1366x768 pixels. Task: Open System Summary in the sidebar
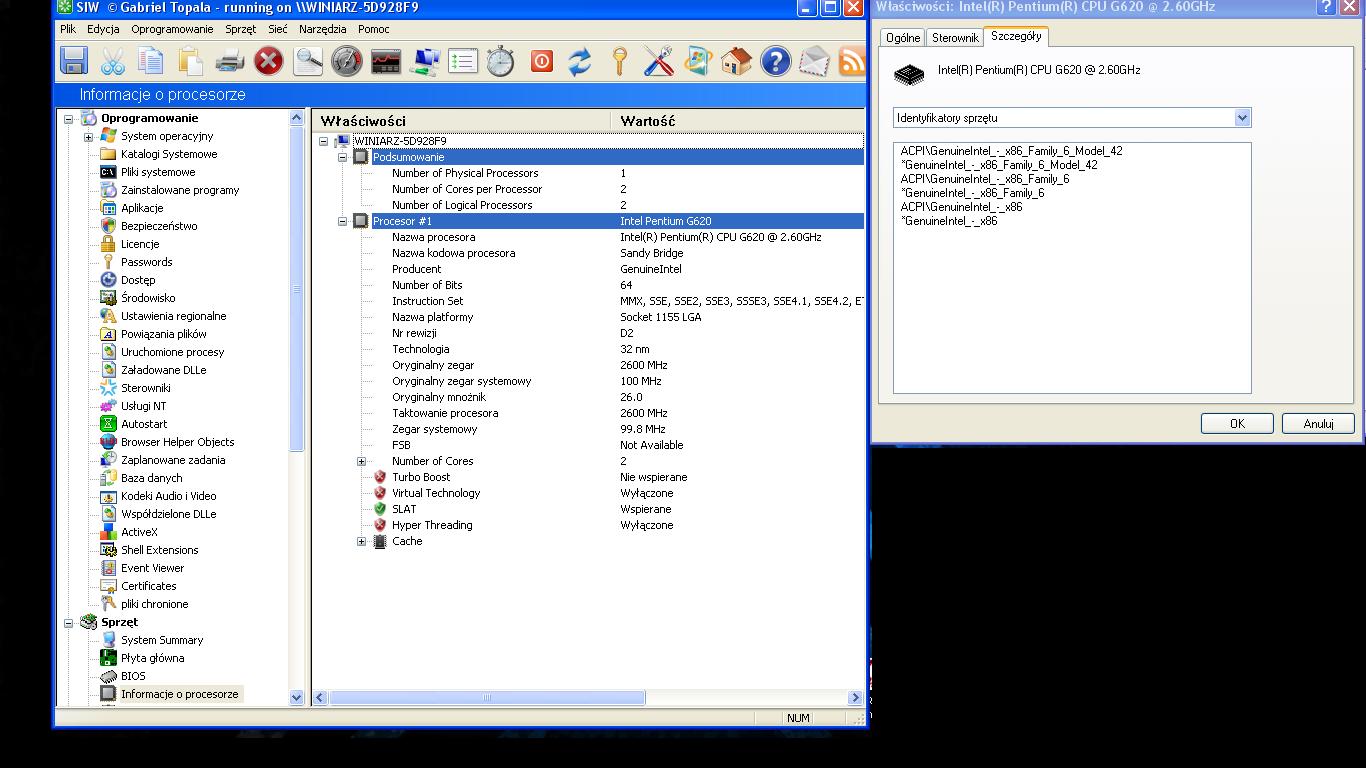click(x=162, y=640)
